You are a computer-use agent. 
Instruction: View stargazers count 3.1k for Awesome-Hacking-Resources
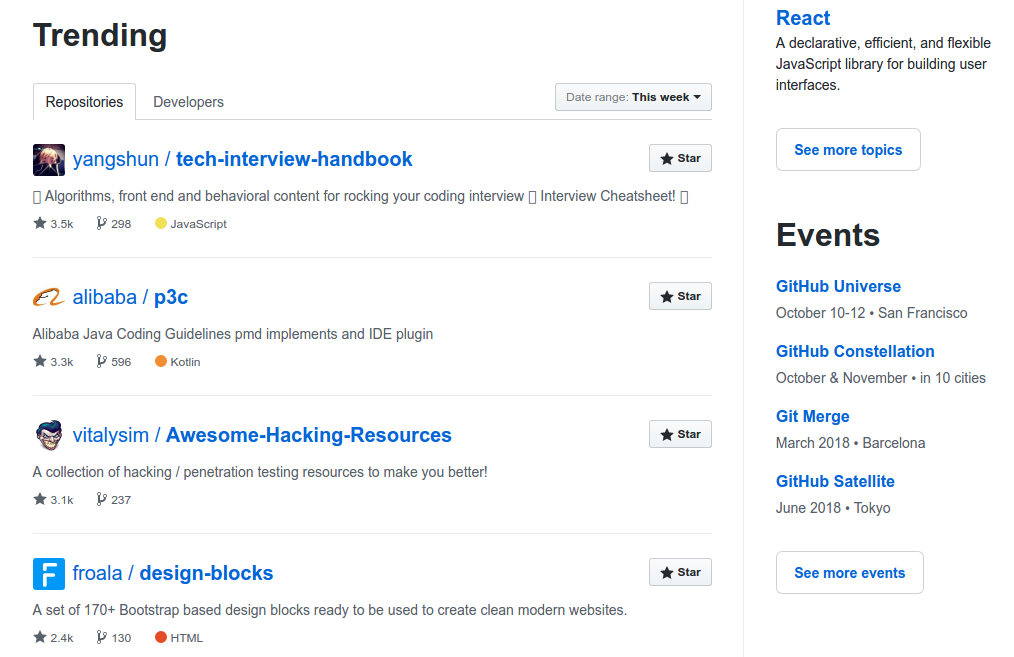[x=53, y=500]
